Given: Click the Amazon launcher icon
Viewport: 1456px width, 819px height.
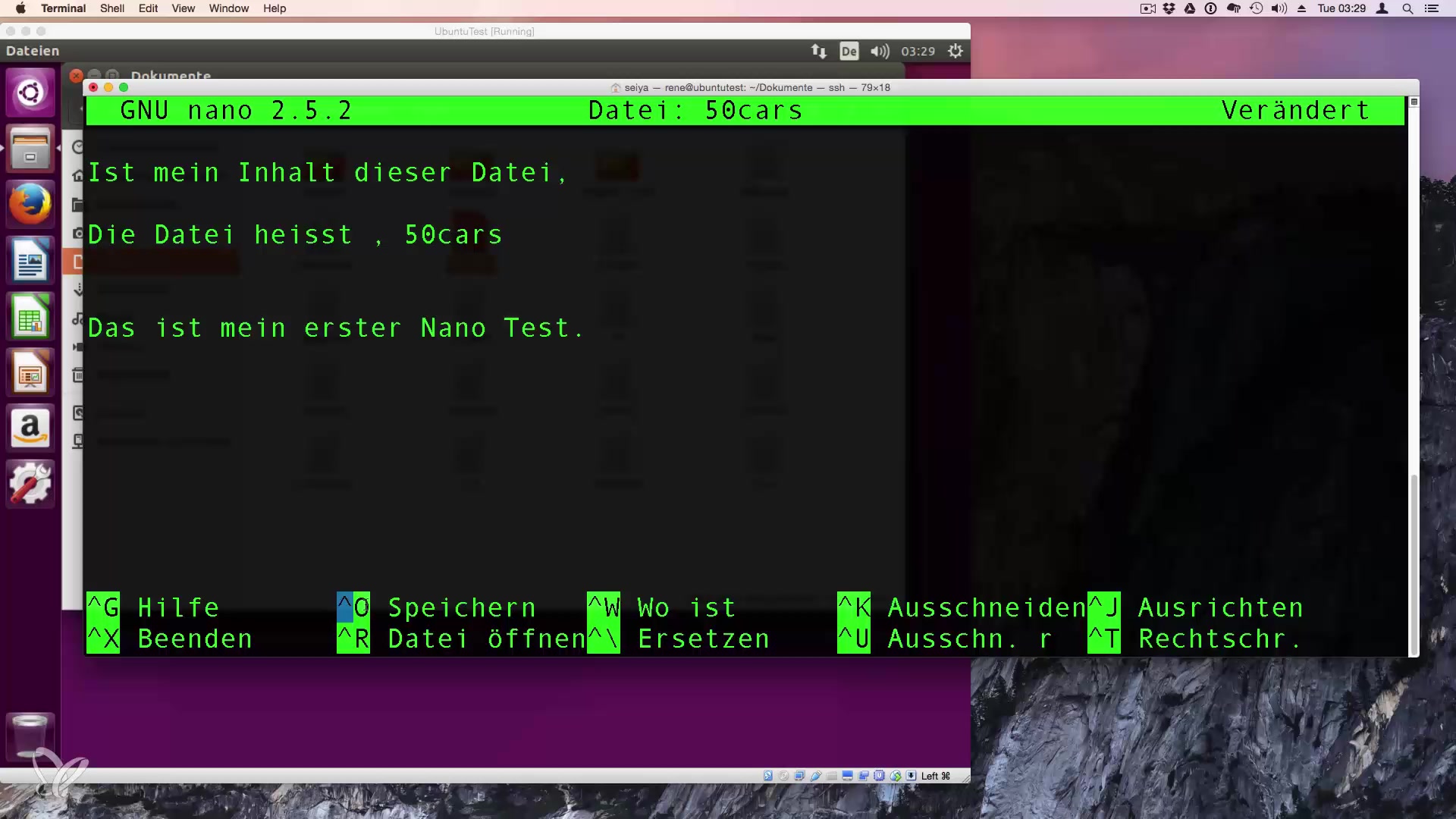Looking at the screenshot, I should click(x=30, y=428).
